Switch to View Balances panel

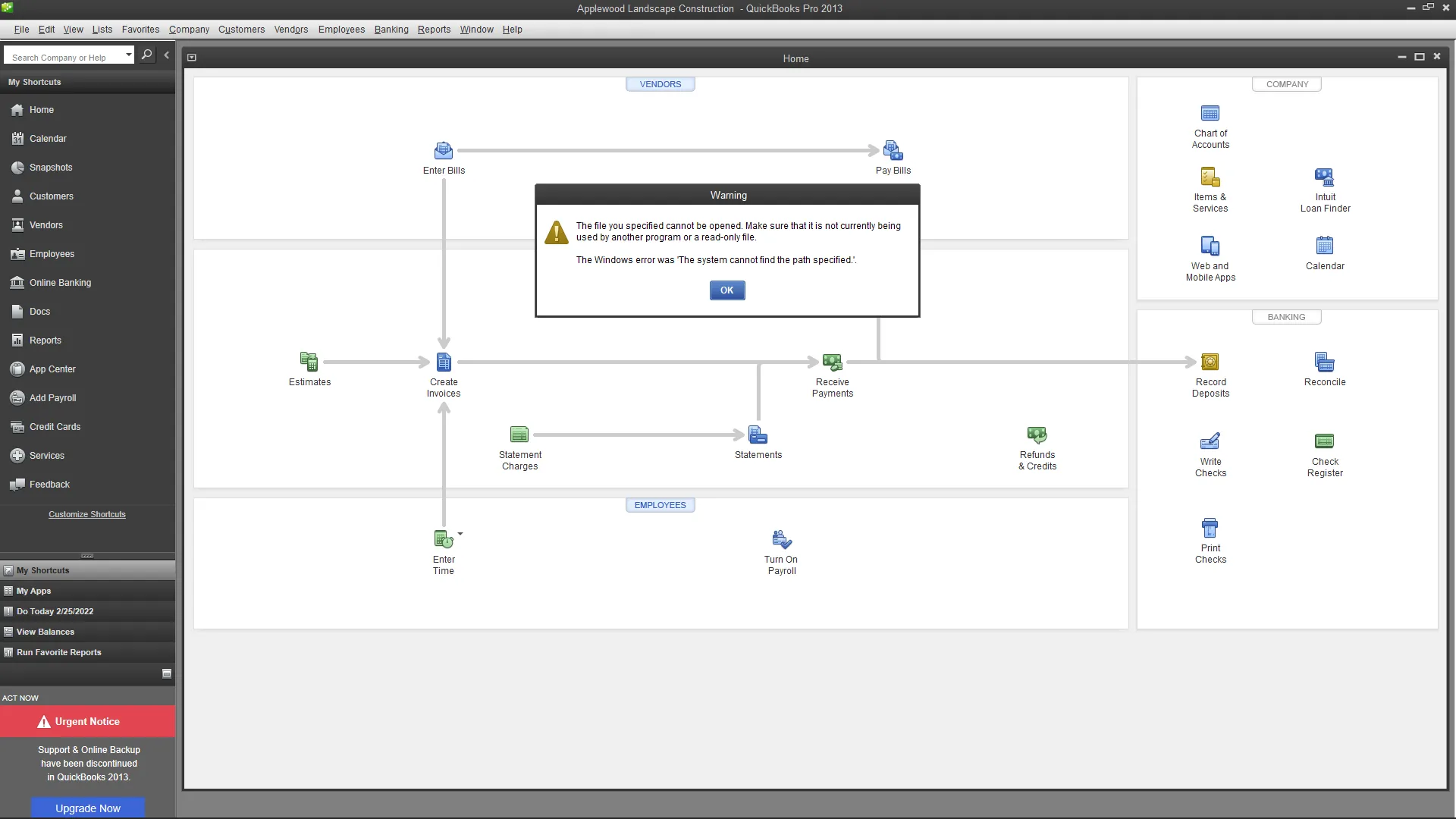pos(45,632)
